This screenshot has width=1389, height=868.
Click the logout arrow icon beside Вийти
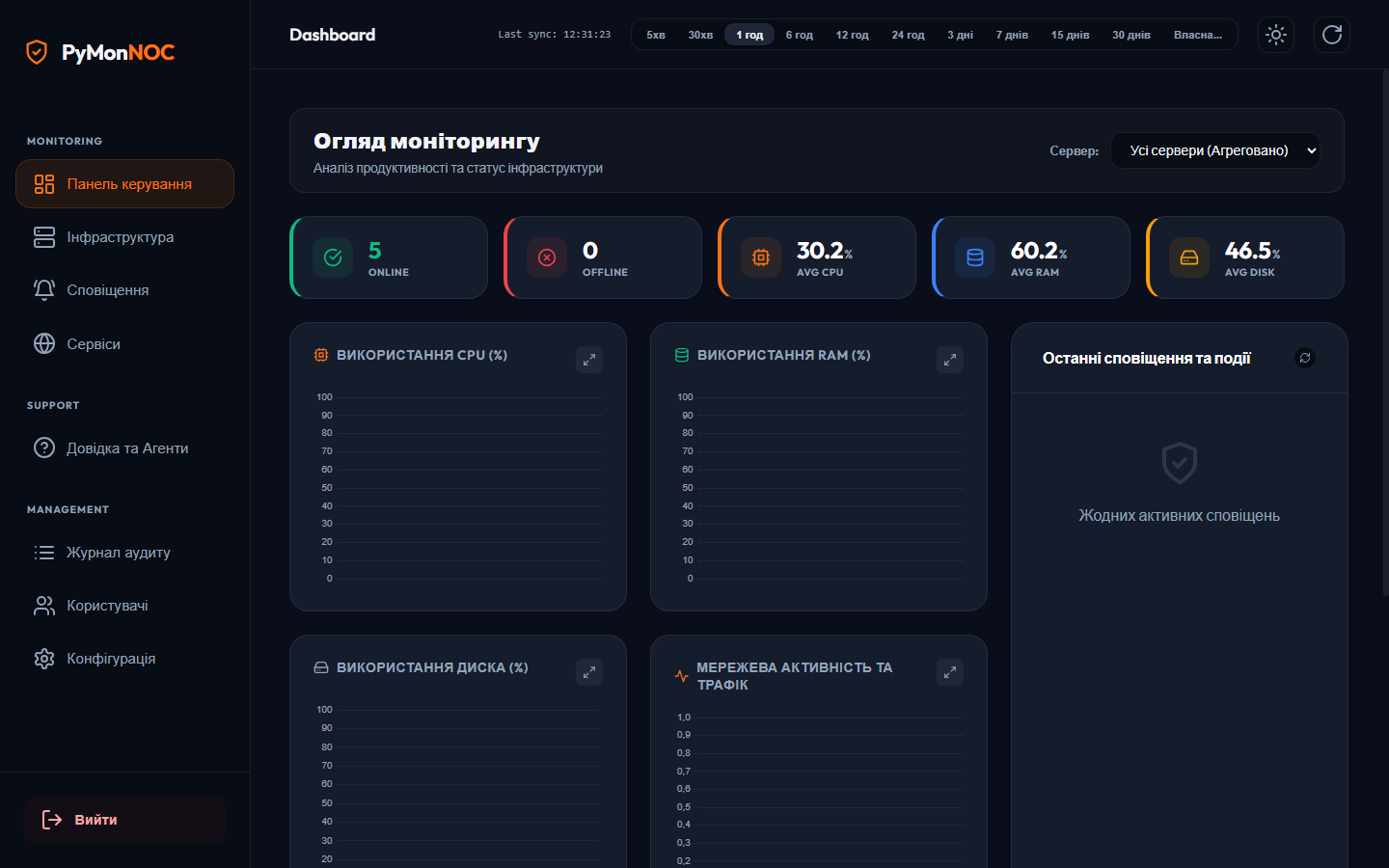(52, 820)
